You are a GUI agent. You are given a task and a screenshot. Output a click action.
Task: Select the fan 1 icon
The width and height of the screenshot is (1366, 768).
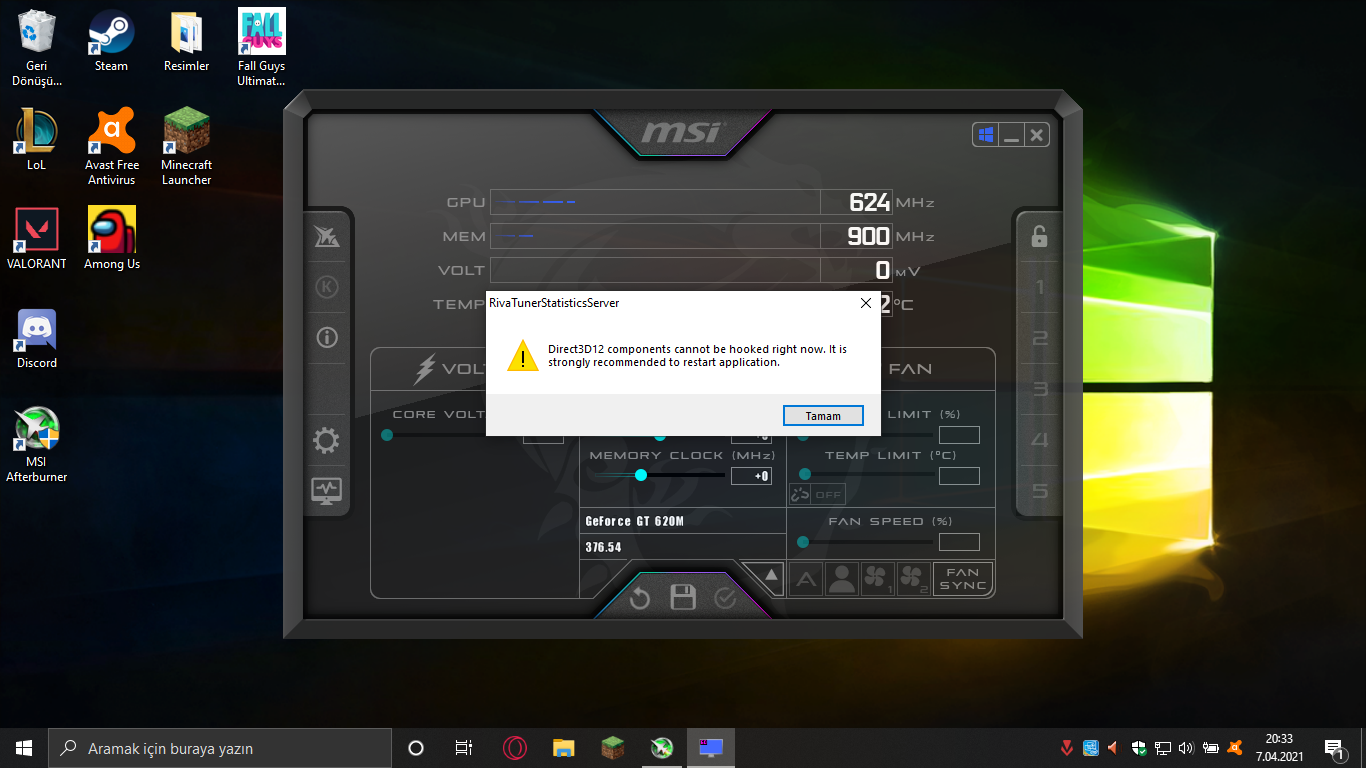pyautogui.click(x=877, y=579)
